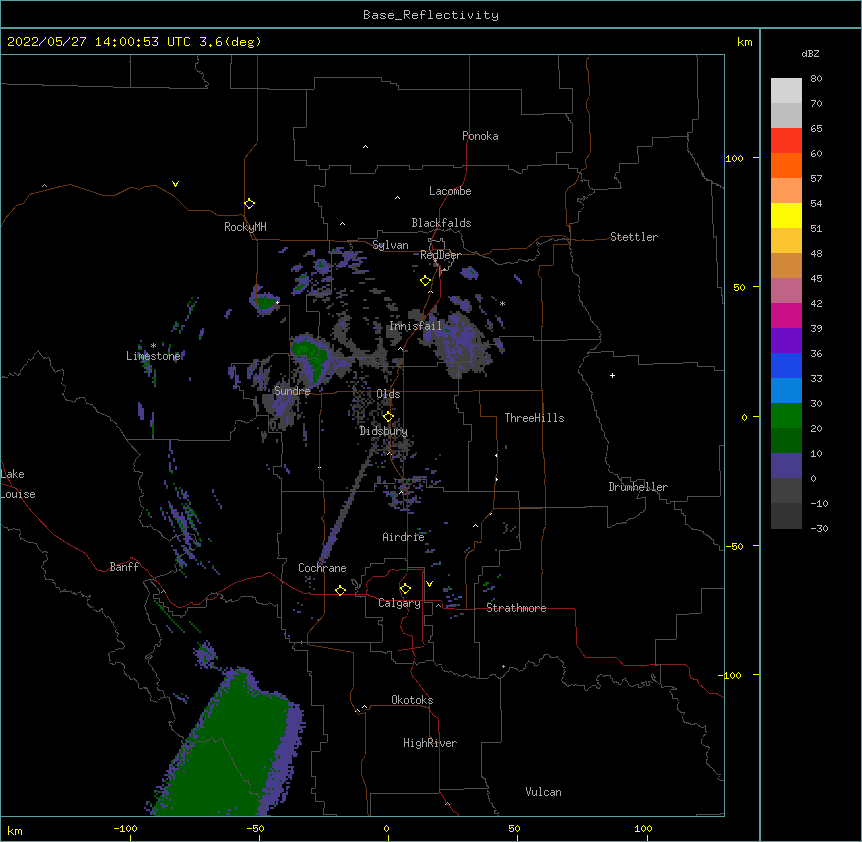Click the RedDeer city label
This screenshot has width=862, height=842.
coord(440,255)
